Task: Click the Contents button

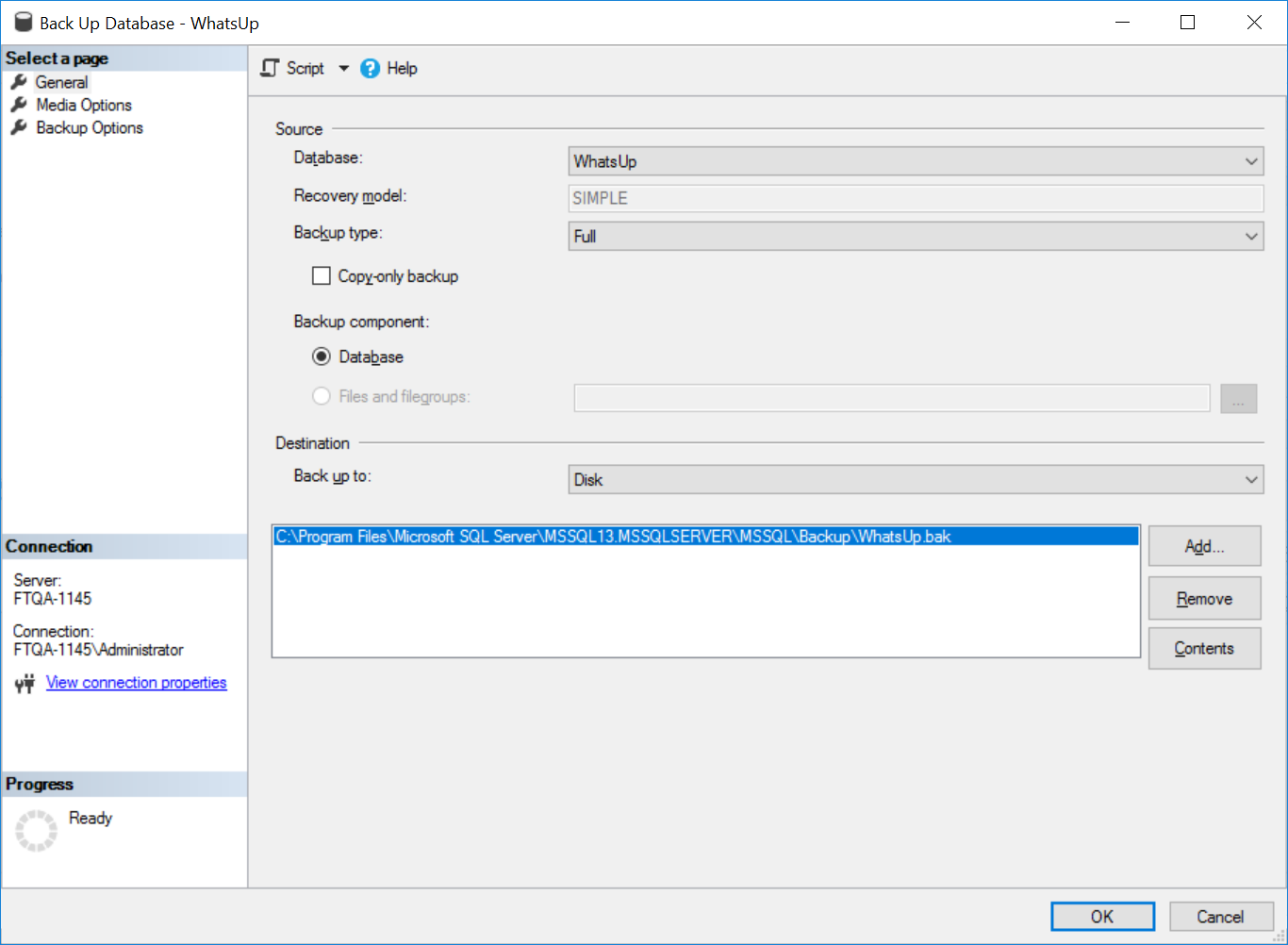Action: click(x=1204, y=648)
